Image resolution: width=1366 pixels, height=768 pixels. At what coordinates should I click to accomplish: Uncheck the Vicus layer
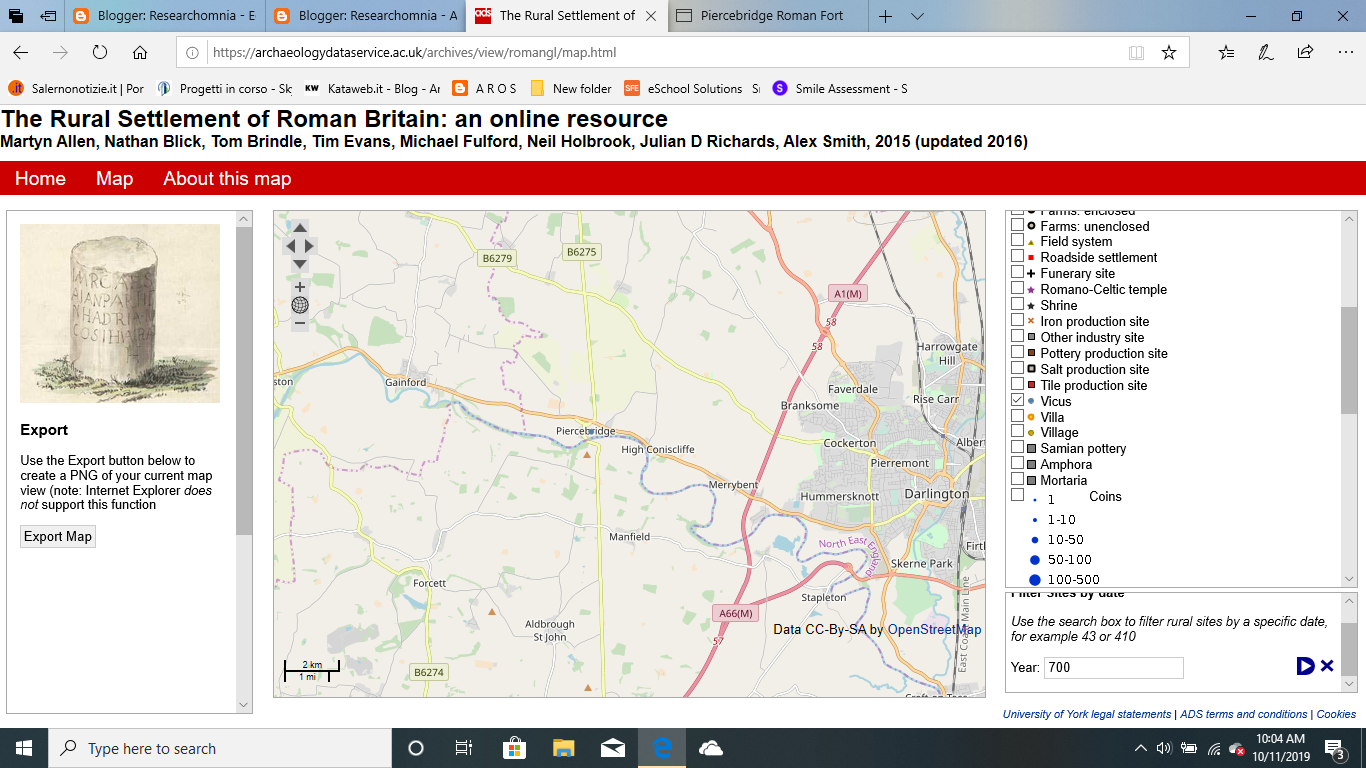click(1017, 401)
